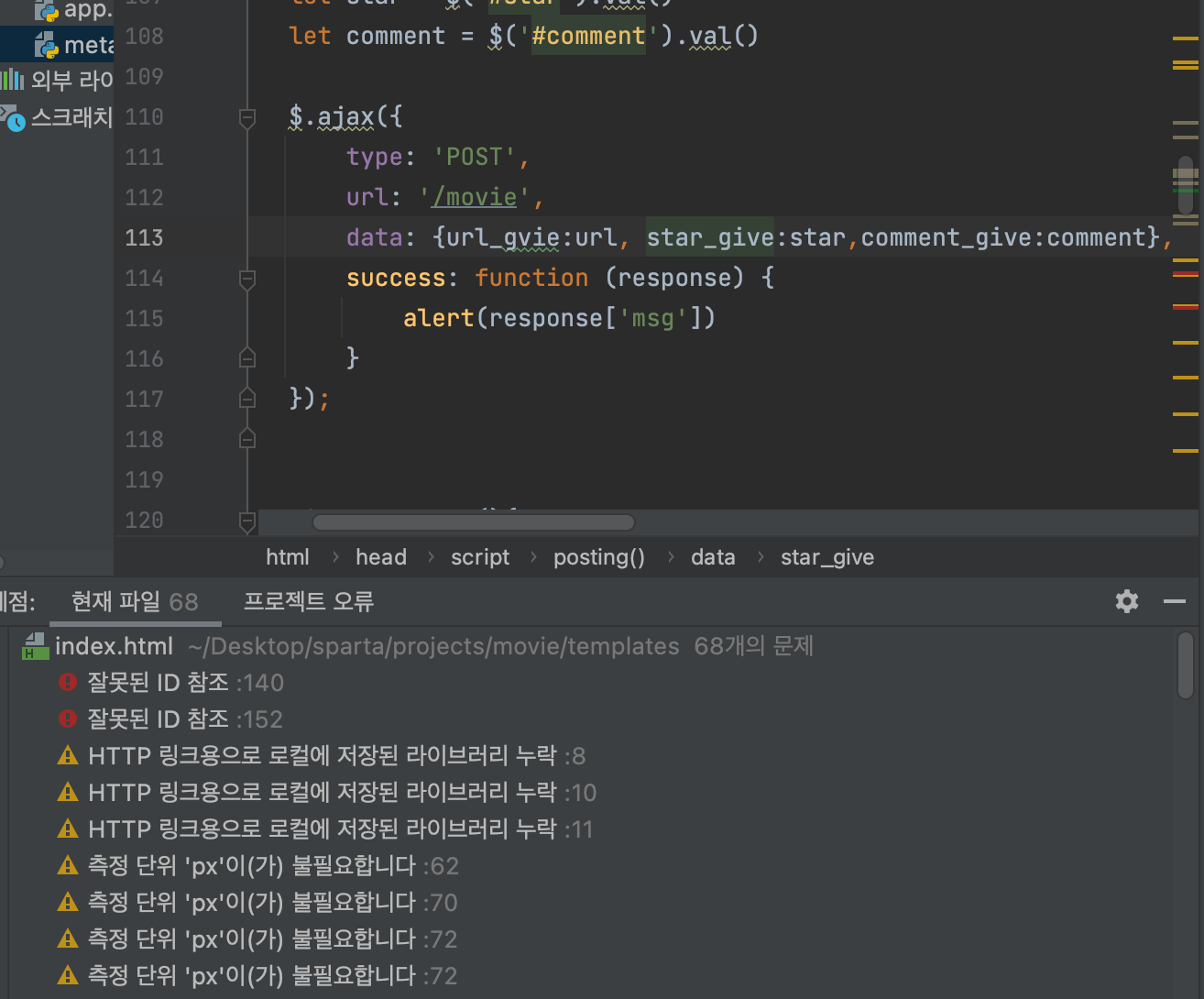
Task: Collapse the $.ajax block at line 110
Action: point(247,117)
